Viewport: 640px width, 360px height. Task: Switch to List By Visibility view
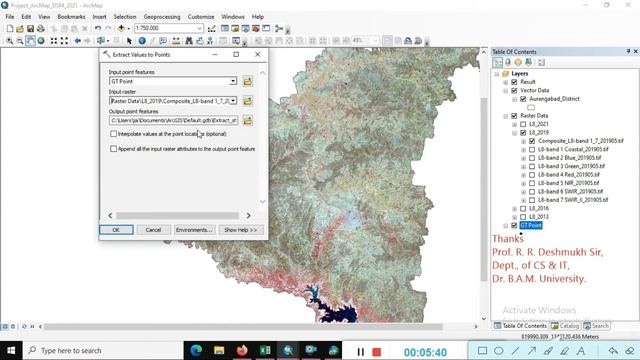(518, 62)
